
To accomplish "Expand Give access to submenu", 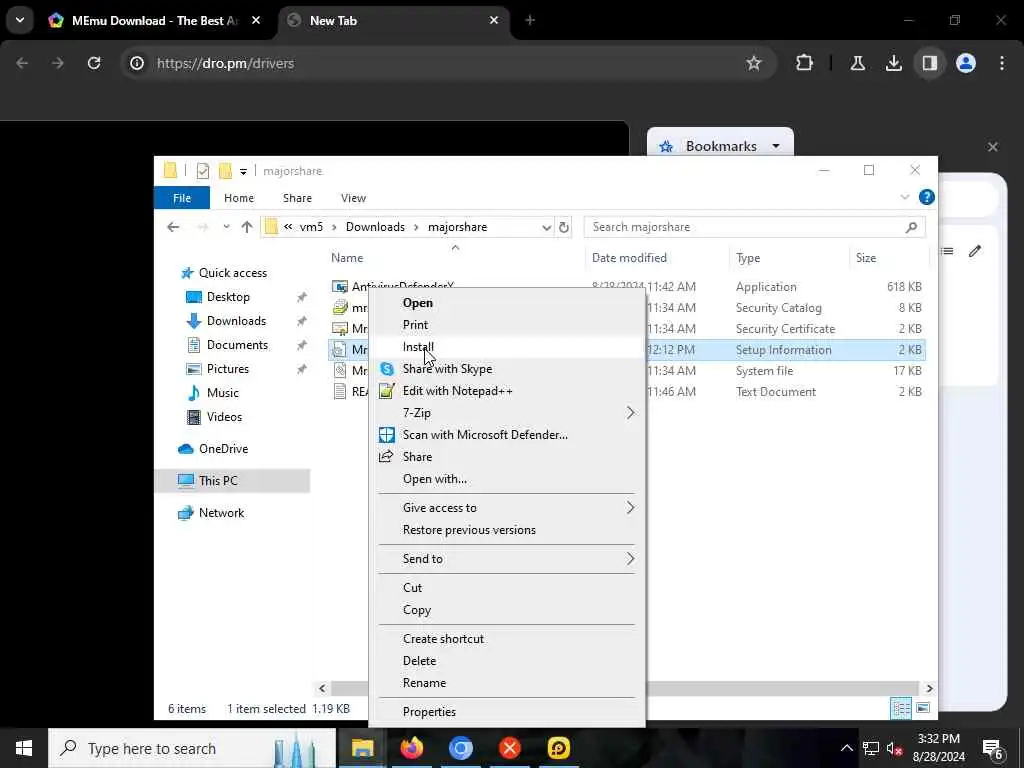I will click(x=507, y=507).
